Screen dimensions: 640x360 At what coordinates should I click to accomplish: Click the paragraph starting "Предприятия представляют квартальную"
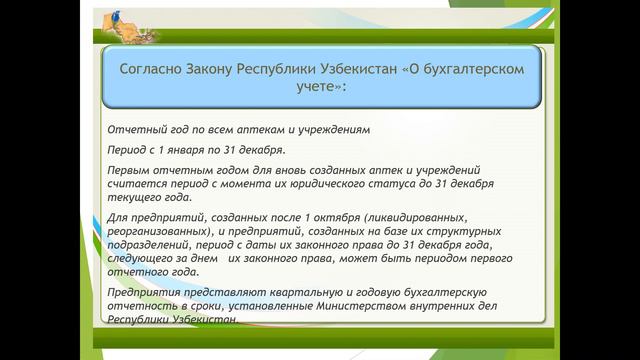[x=302, y=306]
